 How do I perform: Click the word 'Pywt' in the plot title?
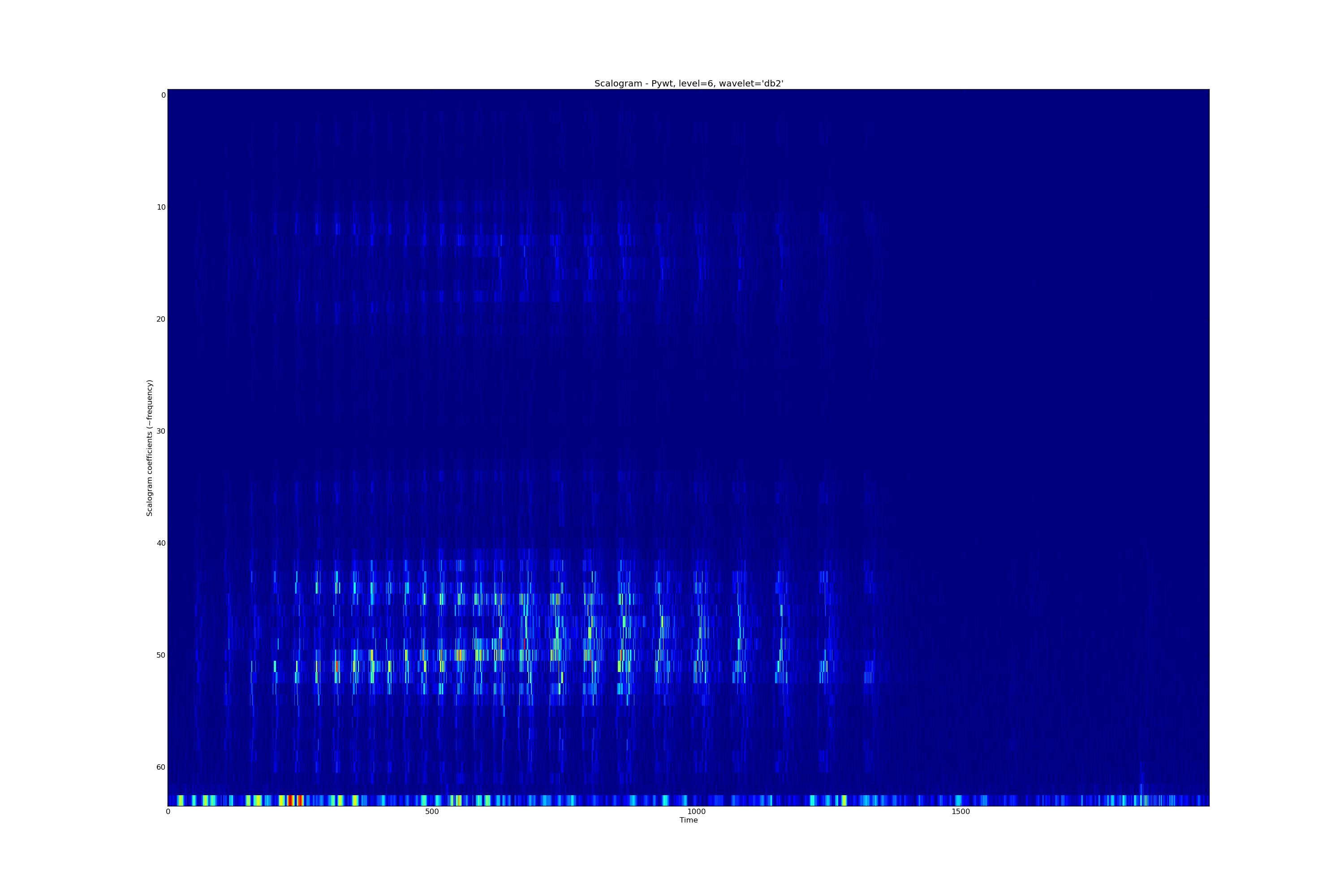pos(663,83)
